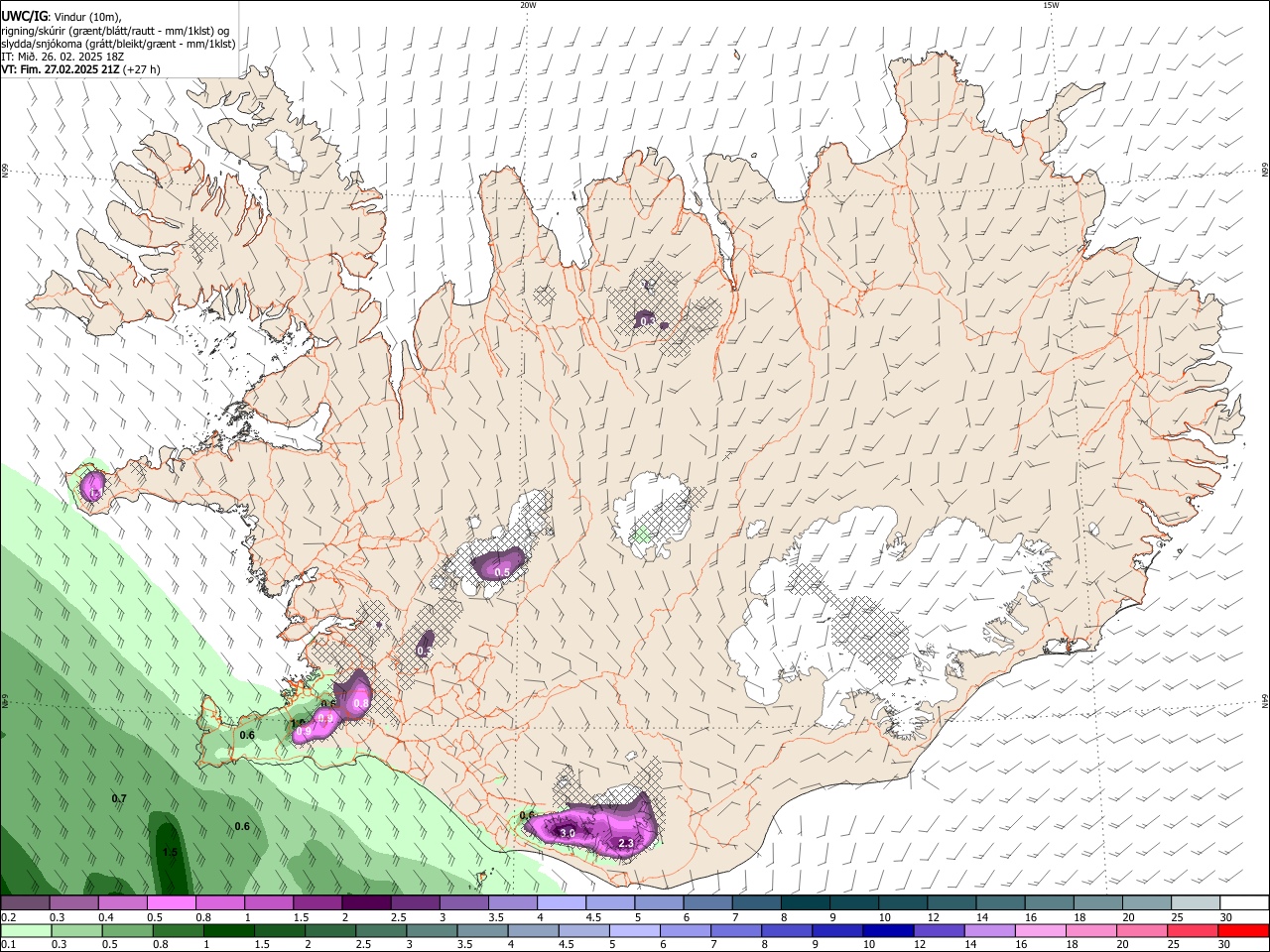Click the 'slydda/snjókoma' legend description line
This screenshot has width=1270, height=952.
pyautogui.click(x=118, y=45)
